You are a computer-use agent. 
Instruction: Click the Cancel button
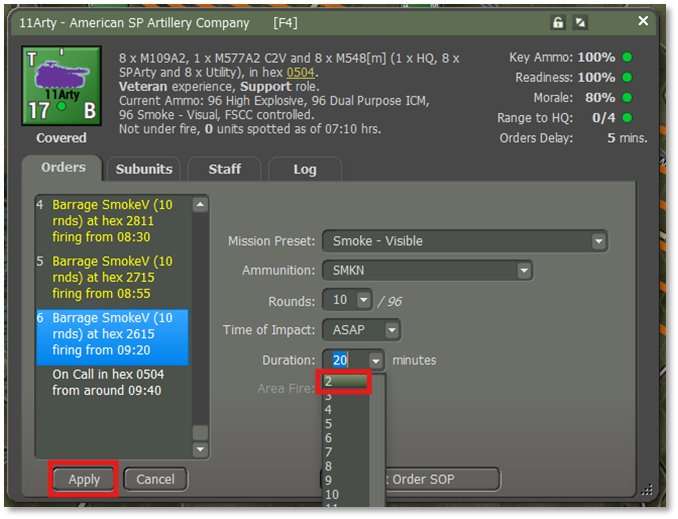point(155,479)
